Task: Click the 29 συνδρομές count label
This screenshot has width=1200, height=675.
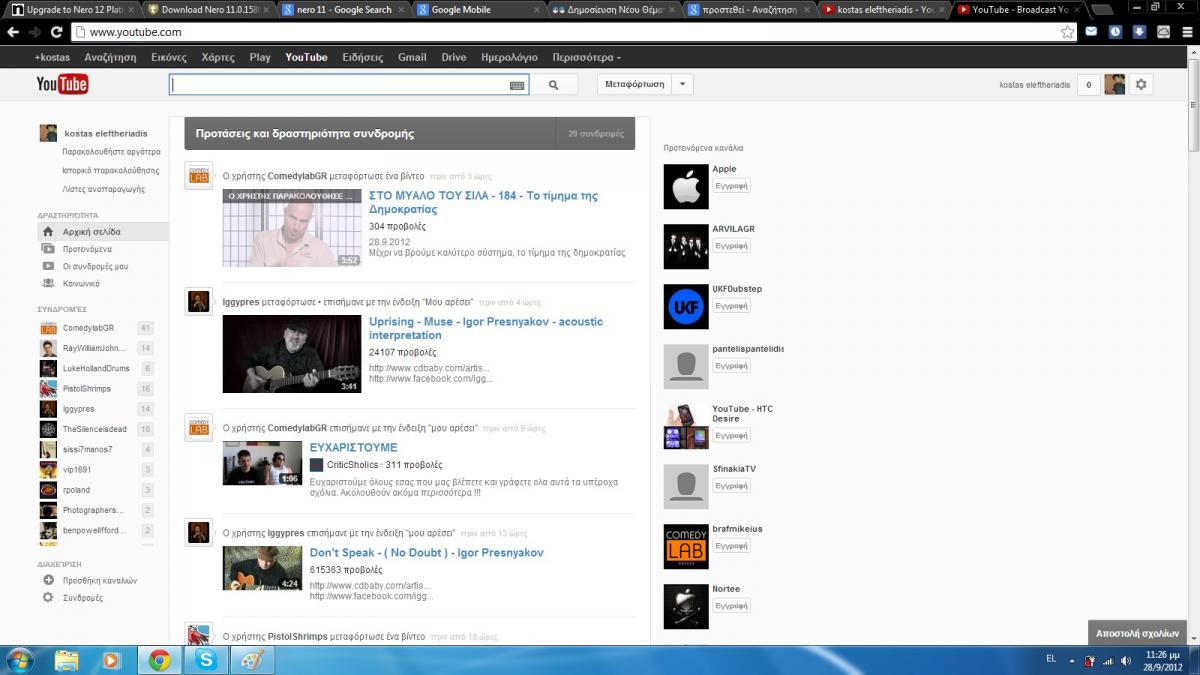Action: pyautogui.click(x=596, y=133)
